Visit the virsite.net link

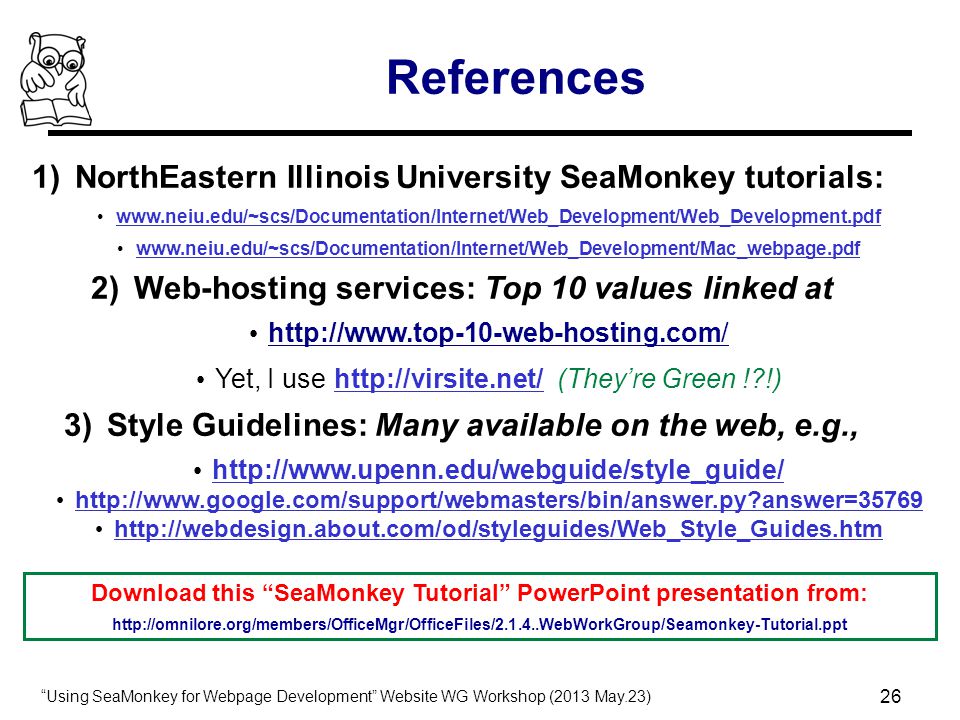[438, 379]
